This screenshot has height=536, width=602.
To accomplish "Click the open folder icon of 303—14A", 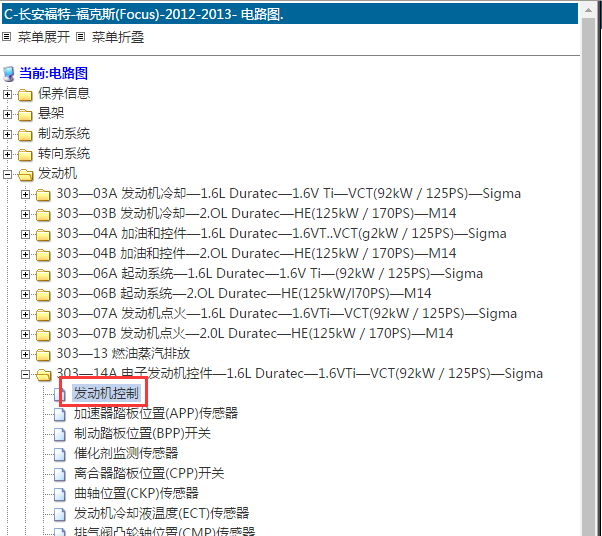I will [x=43, y=374].
